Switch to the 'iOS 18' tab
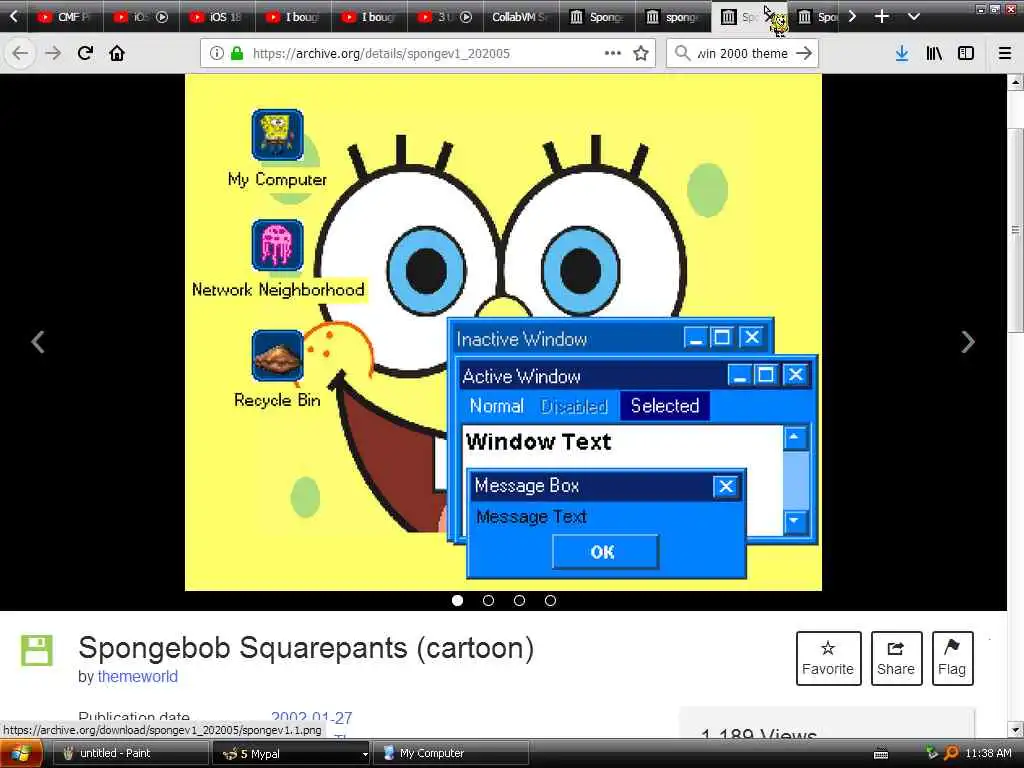The image size is (1024, 768). pos(217,17)
